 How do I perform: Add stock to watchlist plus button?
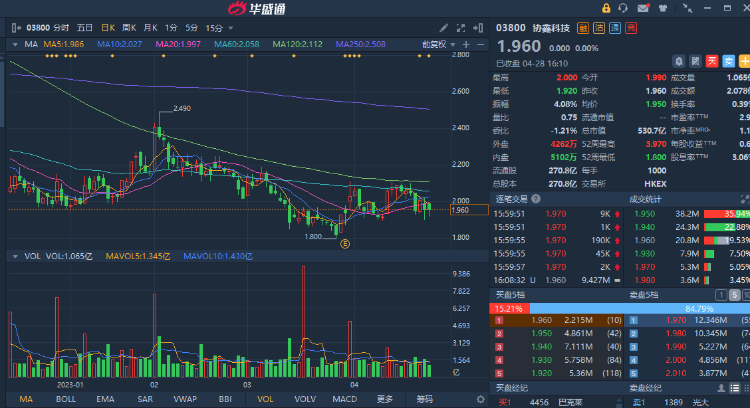click(744, 61)
